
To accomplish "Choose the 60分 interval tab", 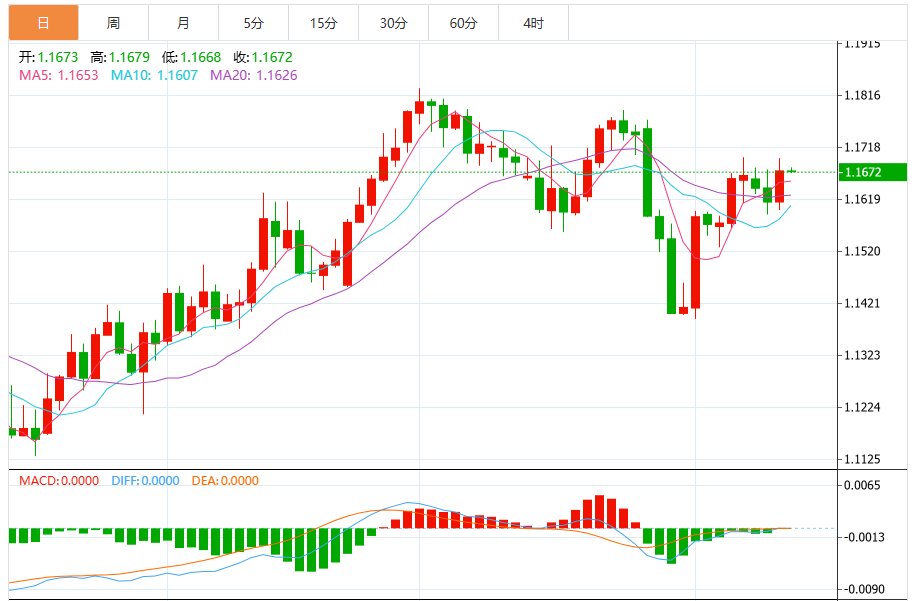I will 463,22.
